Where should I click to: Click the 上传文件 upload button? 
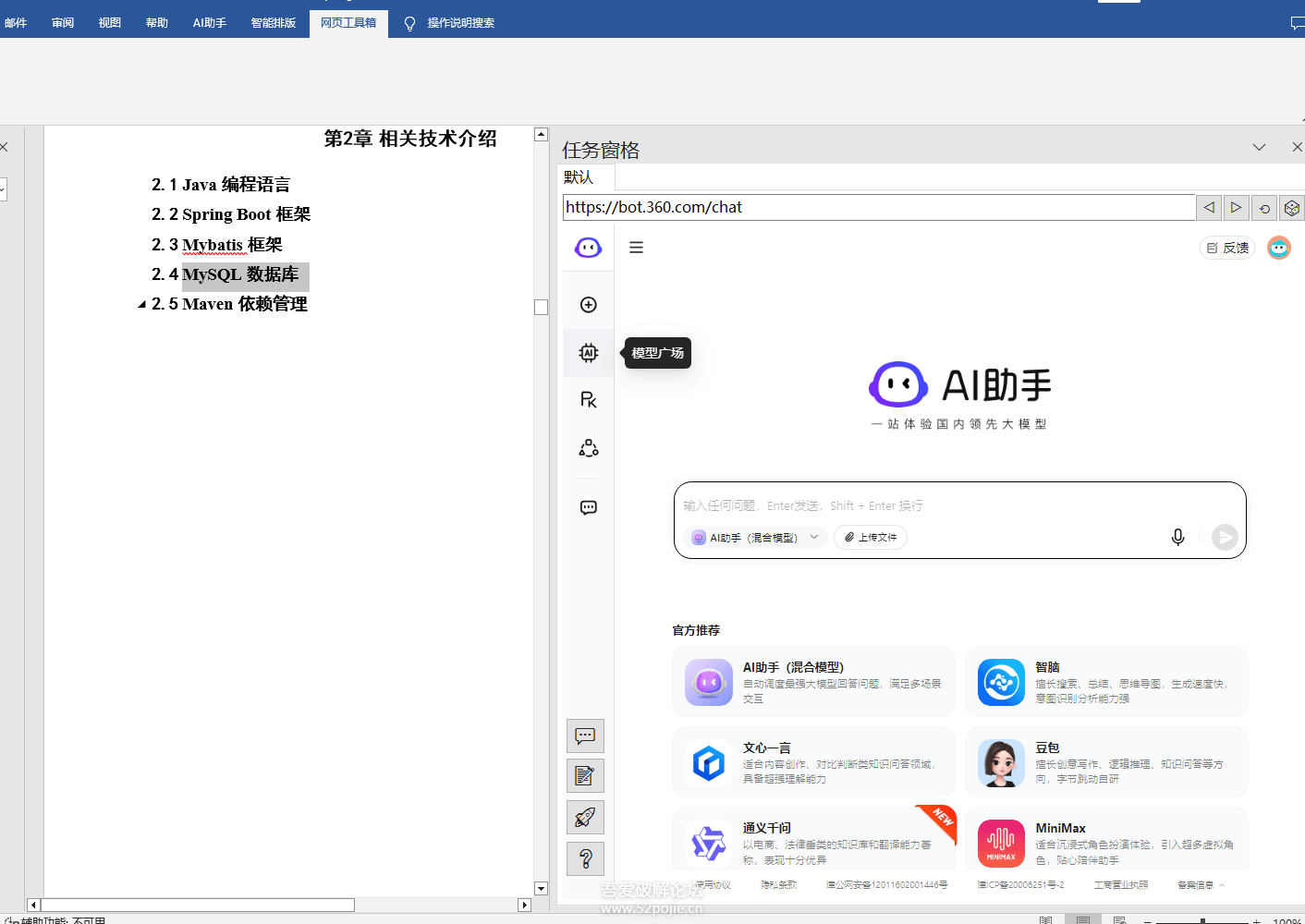[871, 537]
